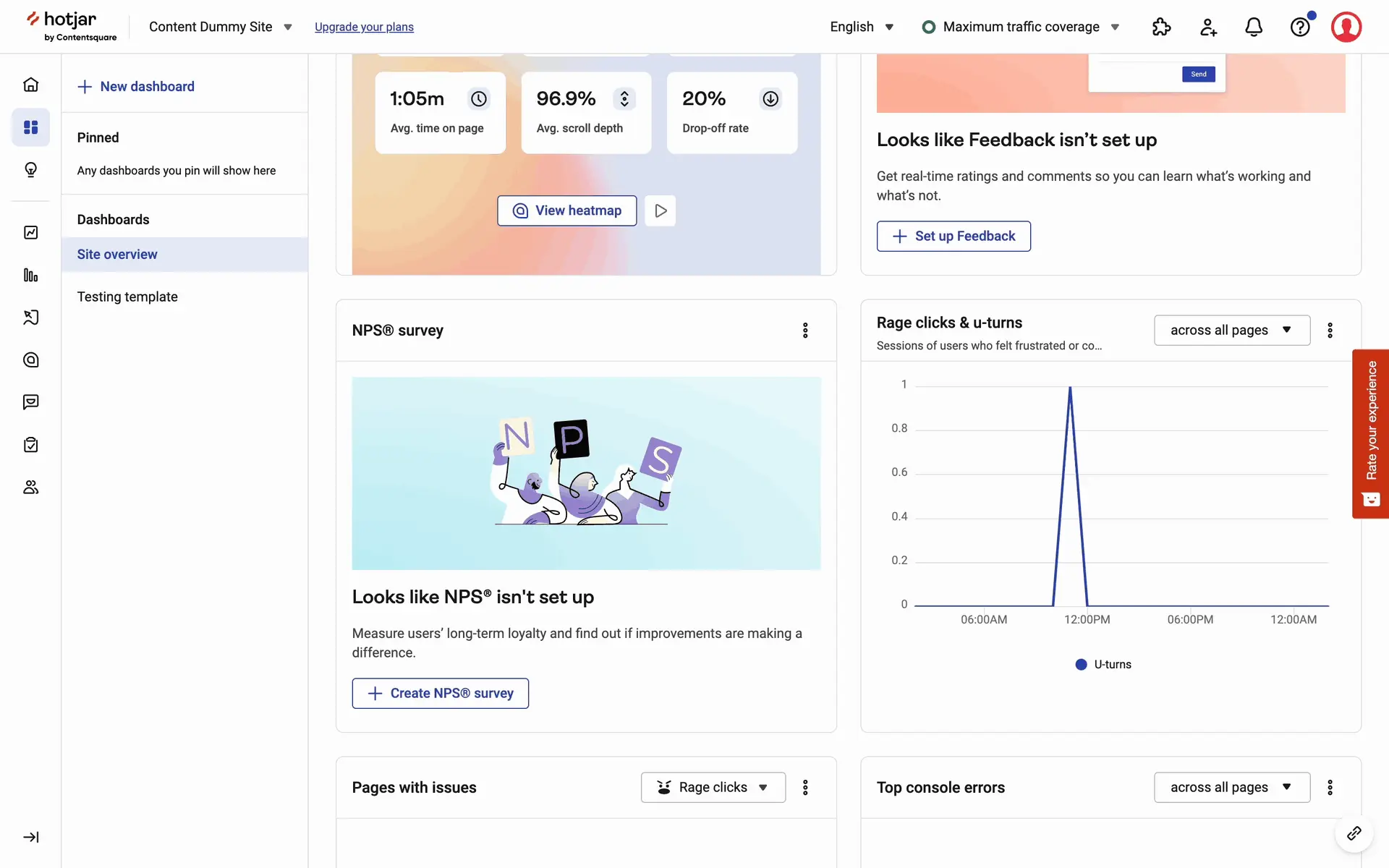The image size is (1389, 868).
Task: Open the Heatmaps sidebar icon
Action: (30, 359)
